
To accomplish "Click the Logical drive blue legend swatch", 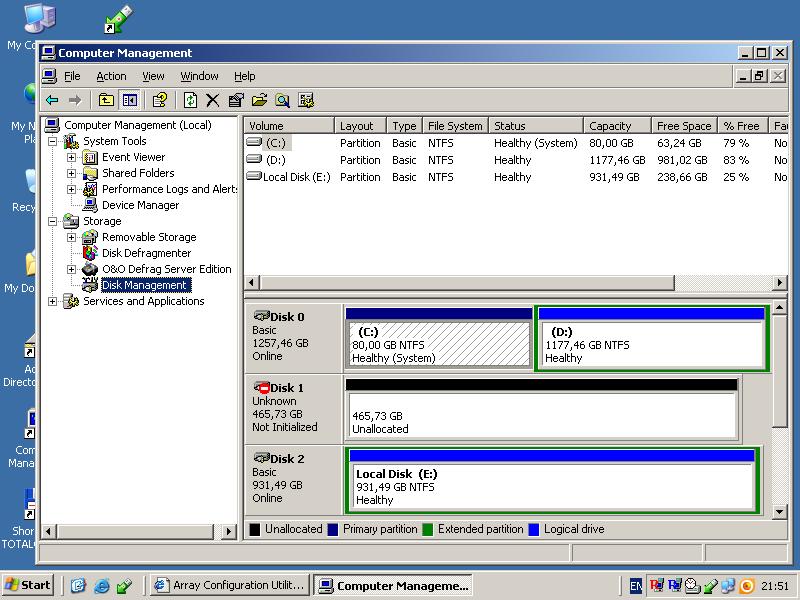I will [x=534, y=530].
